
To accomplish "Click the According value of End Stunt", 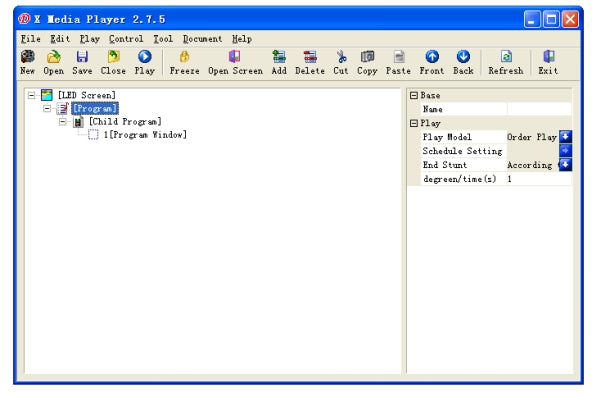I will coord(530,165).
